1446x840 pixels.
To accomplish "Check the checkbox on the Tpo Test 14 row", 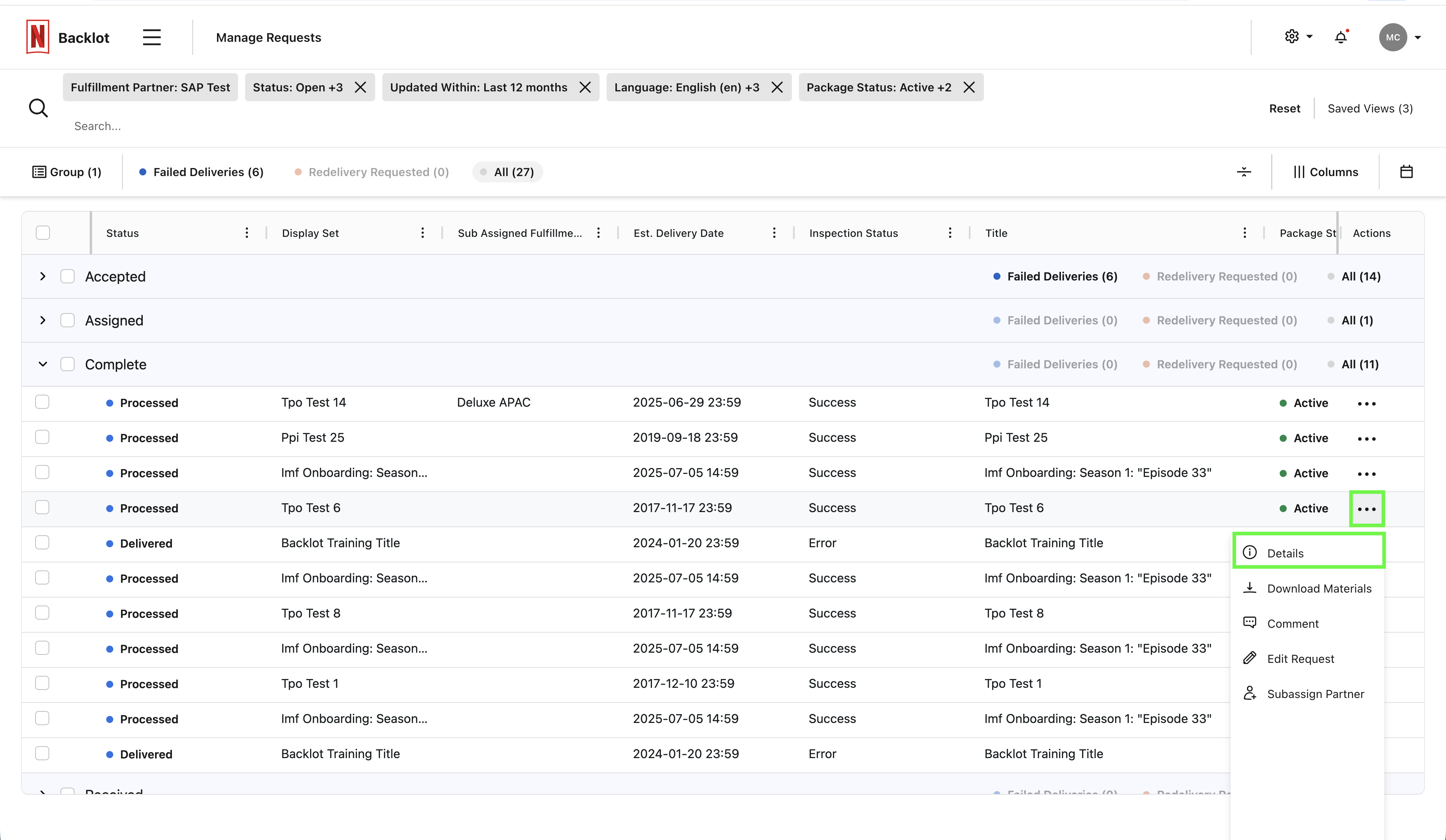I will (x=43, y=402).
